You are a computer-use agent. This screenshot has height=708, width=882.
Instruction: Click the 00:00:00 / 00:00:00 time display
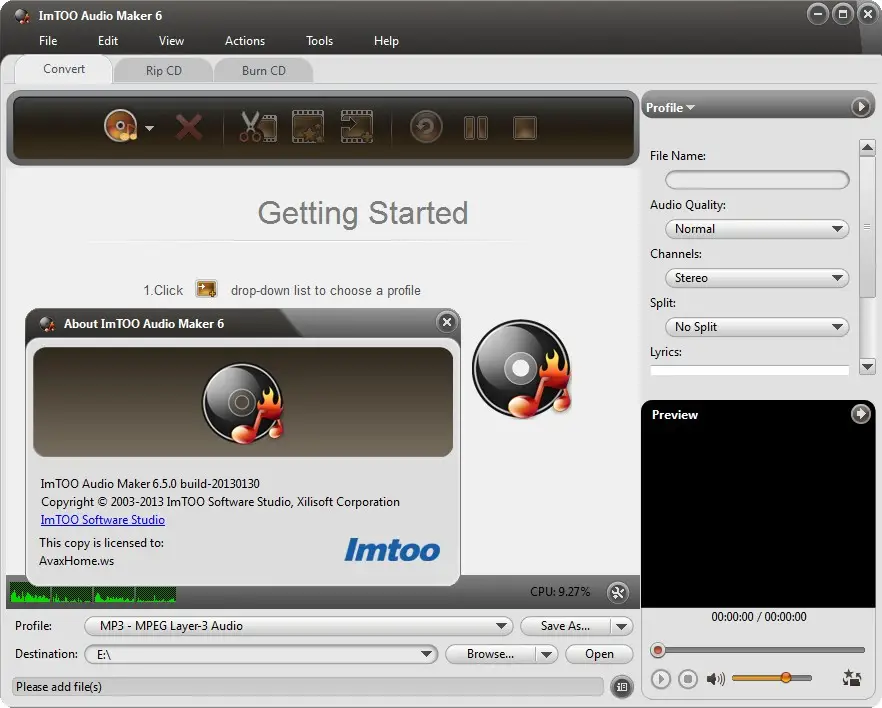(x=758, y=617)
